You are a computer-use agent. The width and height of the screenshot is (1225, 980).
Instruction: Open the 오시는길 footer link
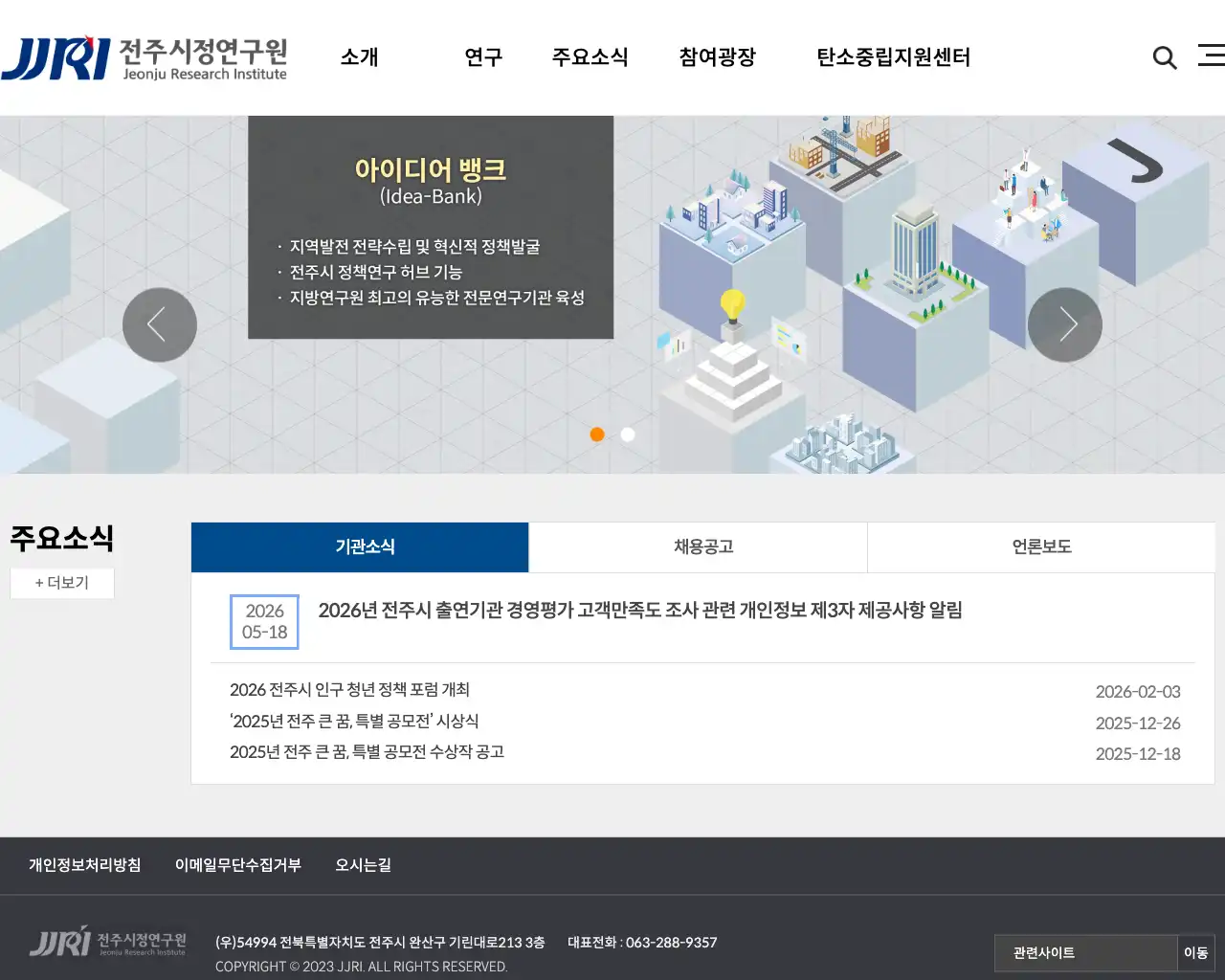363,865
